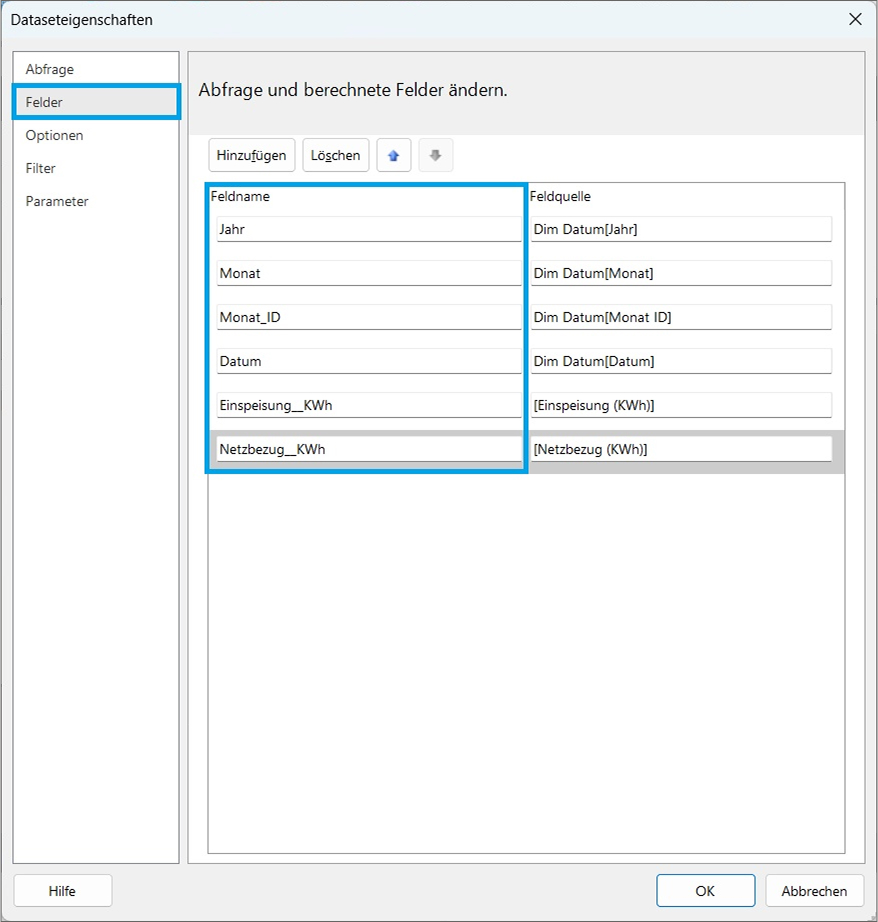This screenshot has width=878, height=922.
Task: Click Abbrechen to cancel
Action: (x=814, y=890)
